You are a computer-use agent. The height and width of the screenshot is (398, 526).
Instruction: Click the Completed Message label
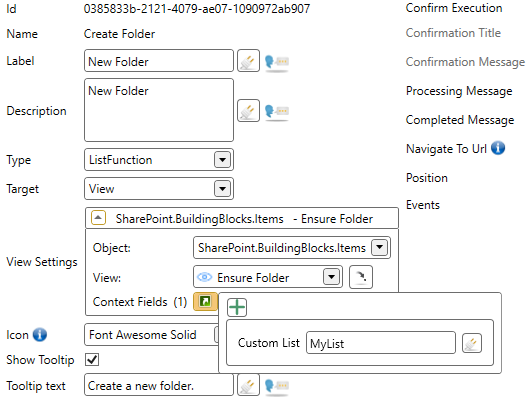(x=460, y=120)
